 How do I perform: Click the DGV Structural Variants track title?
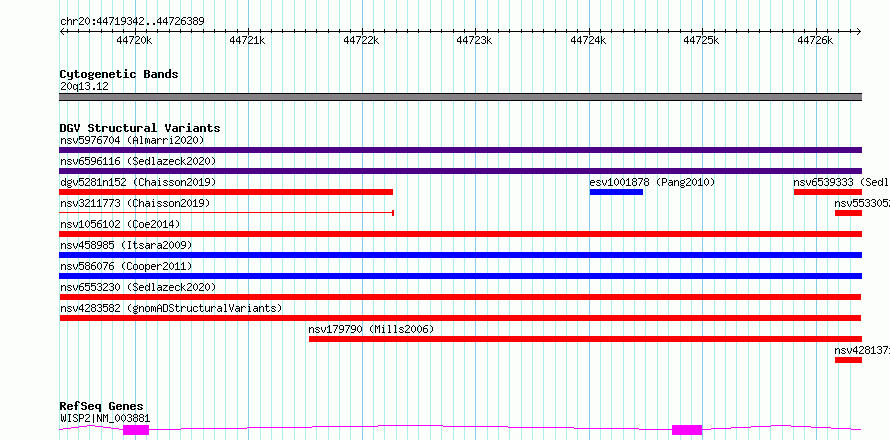point(140,128)
